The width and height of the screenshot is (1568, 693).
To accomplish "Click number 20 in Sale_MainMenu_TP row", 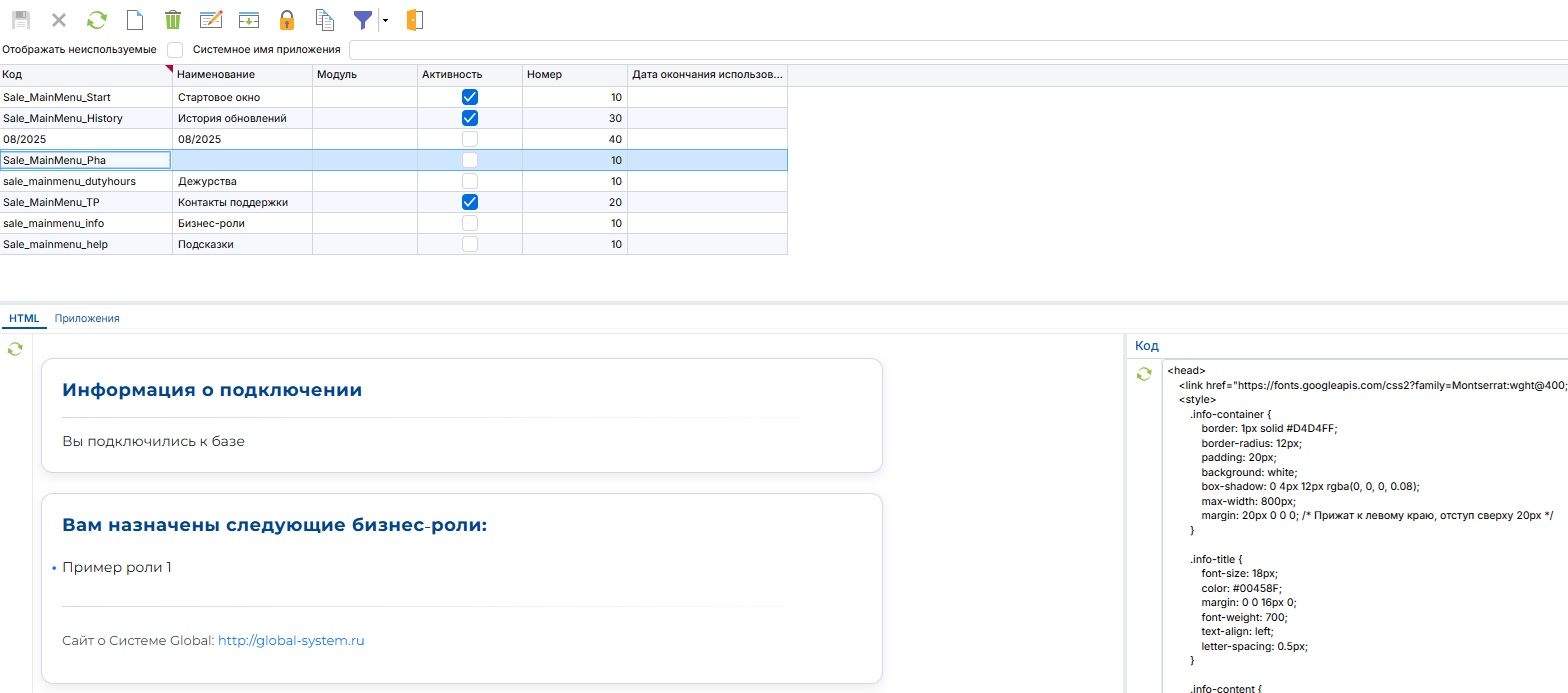I will 575,202.
